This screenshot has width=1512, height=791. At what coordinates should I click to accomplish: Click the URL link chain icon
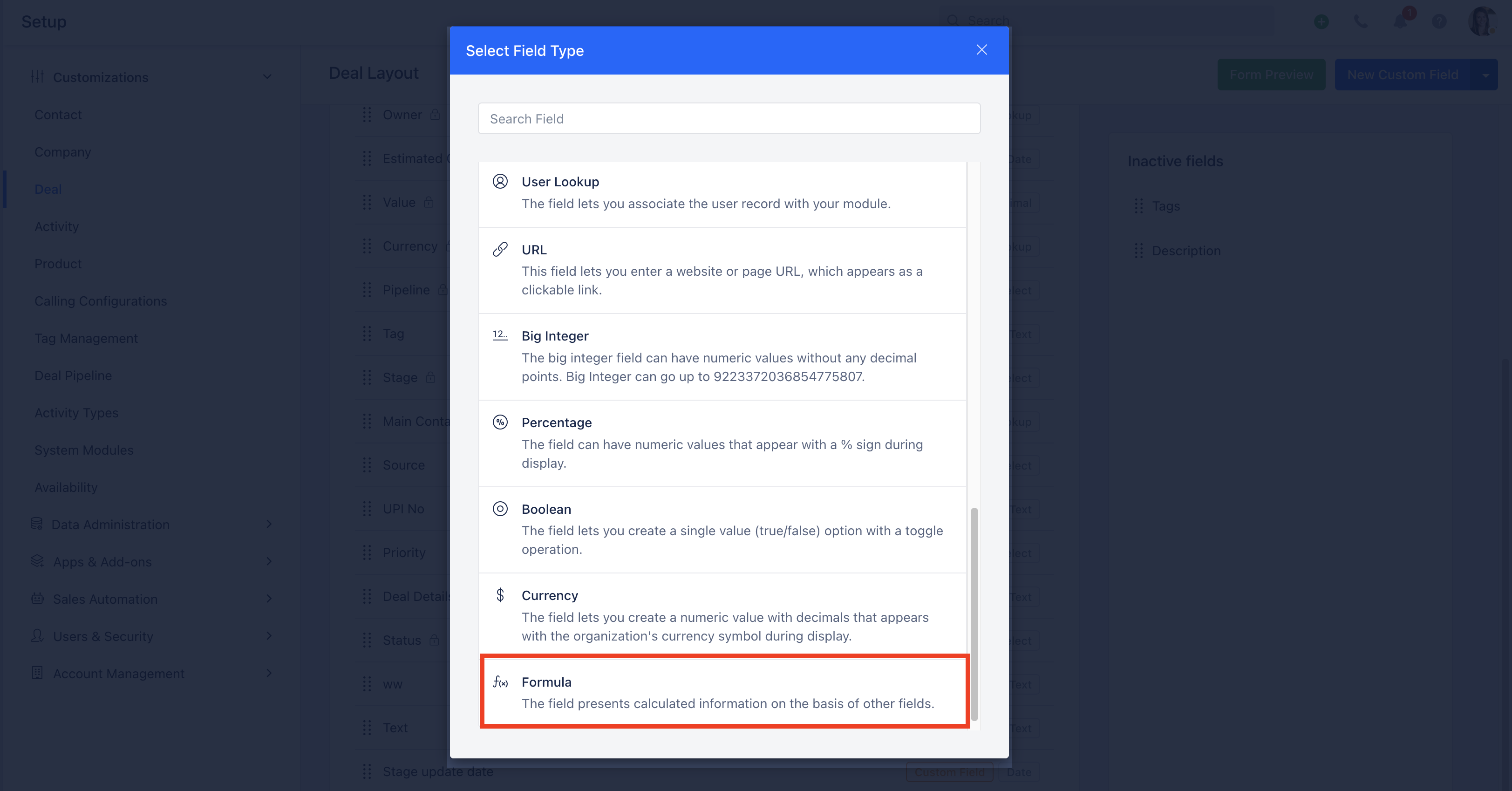500,249
